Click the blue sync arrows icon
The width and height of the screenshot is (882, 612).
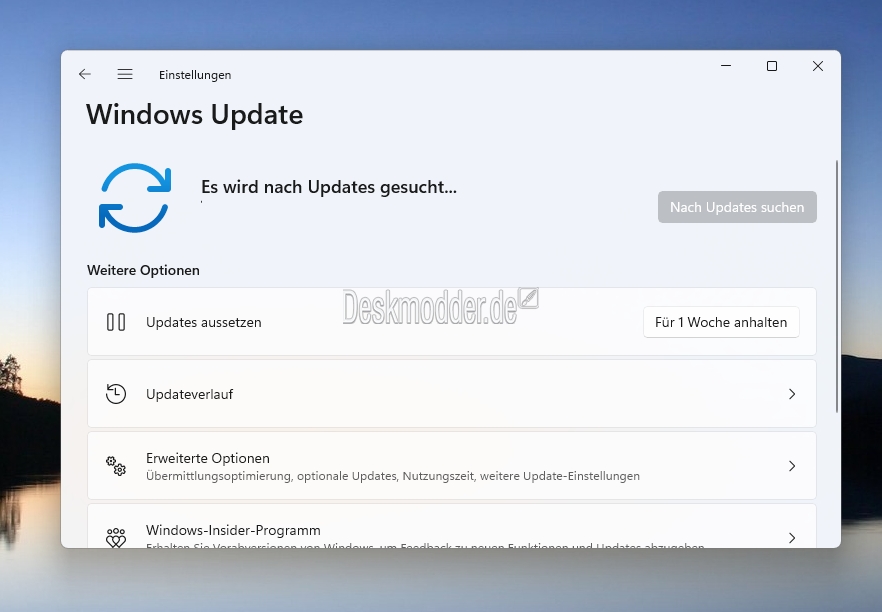pyautogui.click(x=135, y=198)
